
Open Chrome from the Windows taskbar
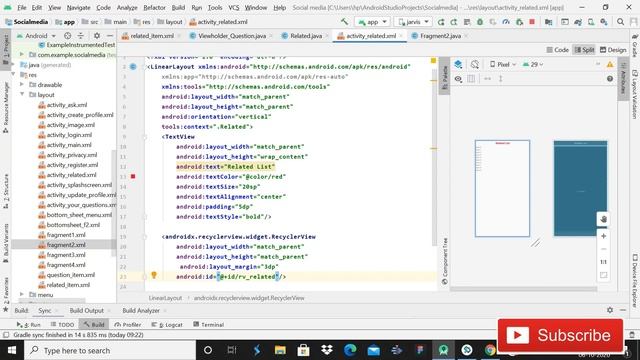(x=490, y=350)
